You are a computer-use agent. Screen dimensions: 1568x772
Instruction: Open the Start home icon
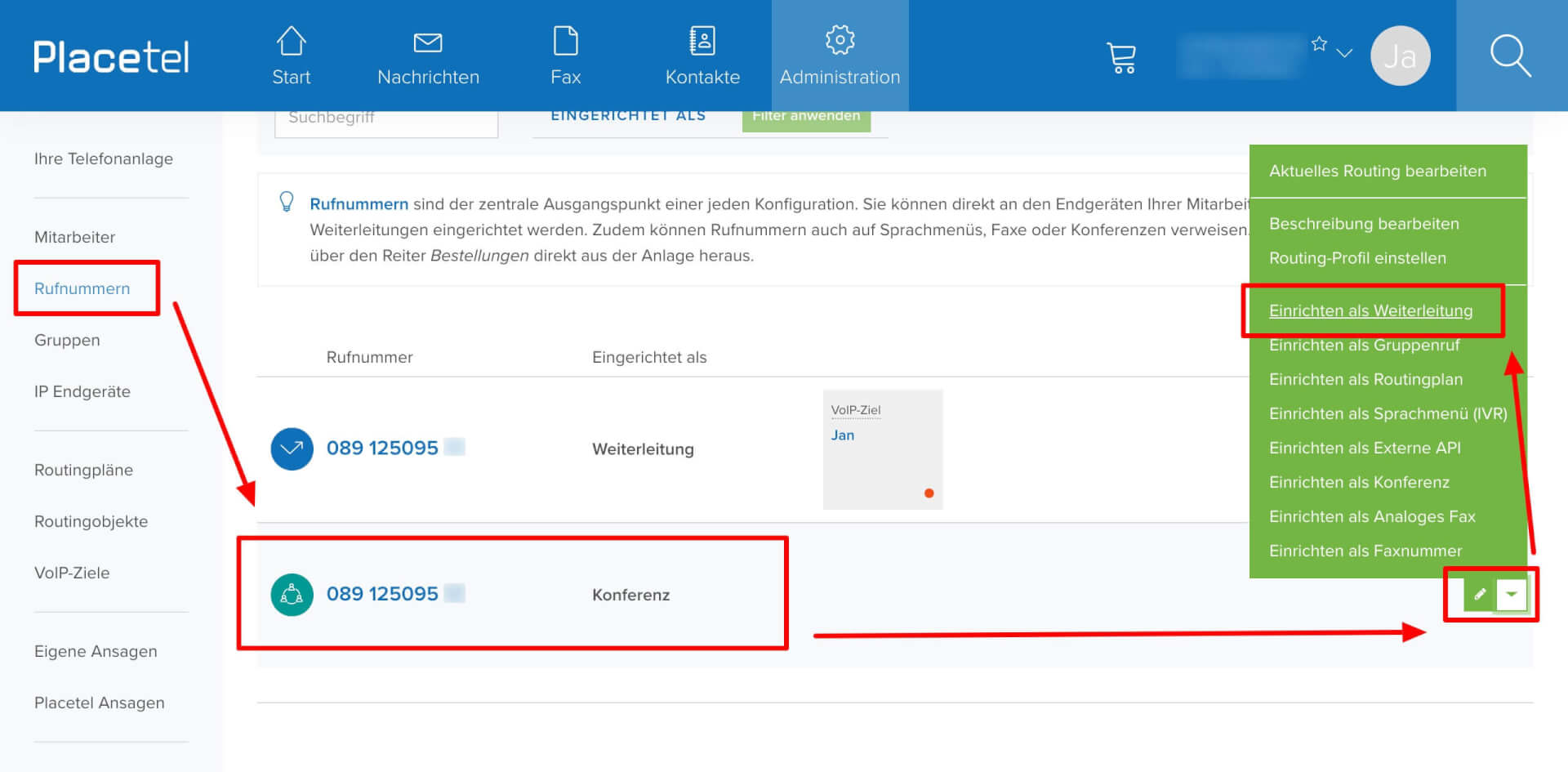pos(291,41)
